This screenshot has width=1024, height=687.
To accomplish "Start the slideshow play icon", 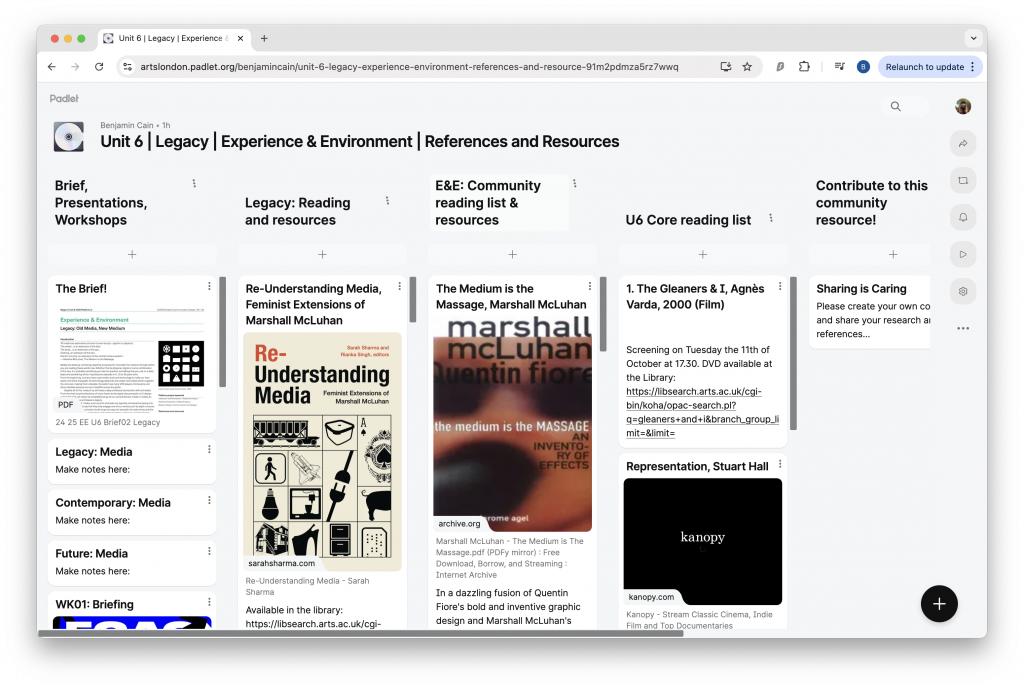I will (x=963, y=254).
